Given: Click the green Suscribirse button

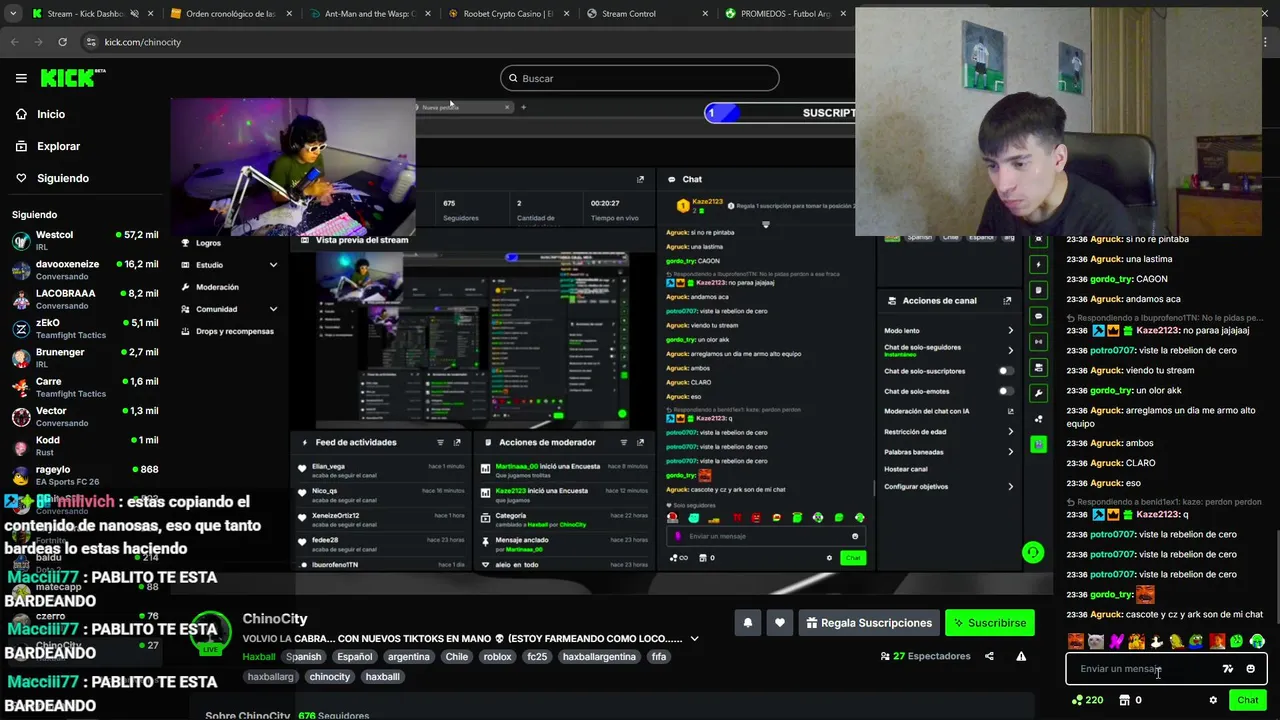Looking at the screenshot, I should point(989,623).
